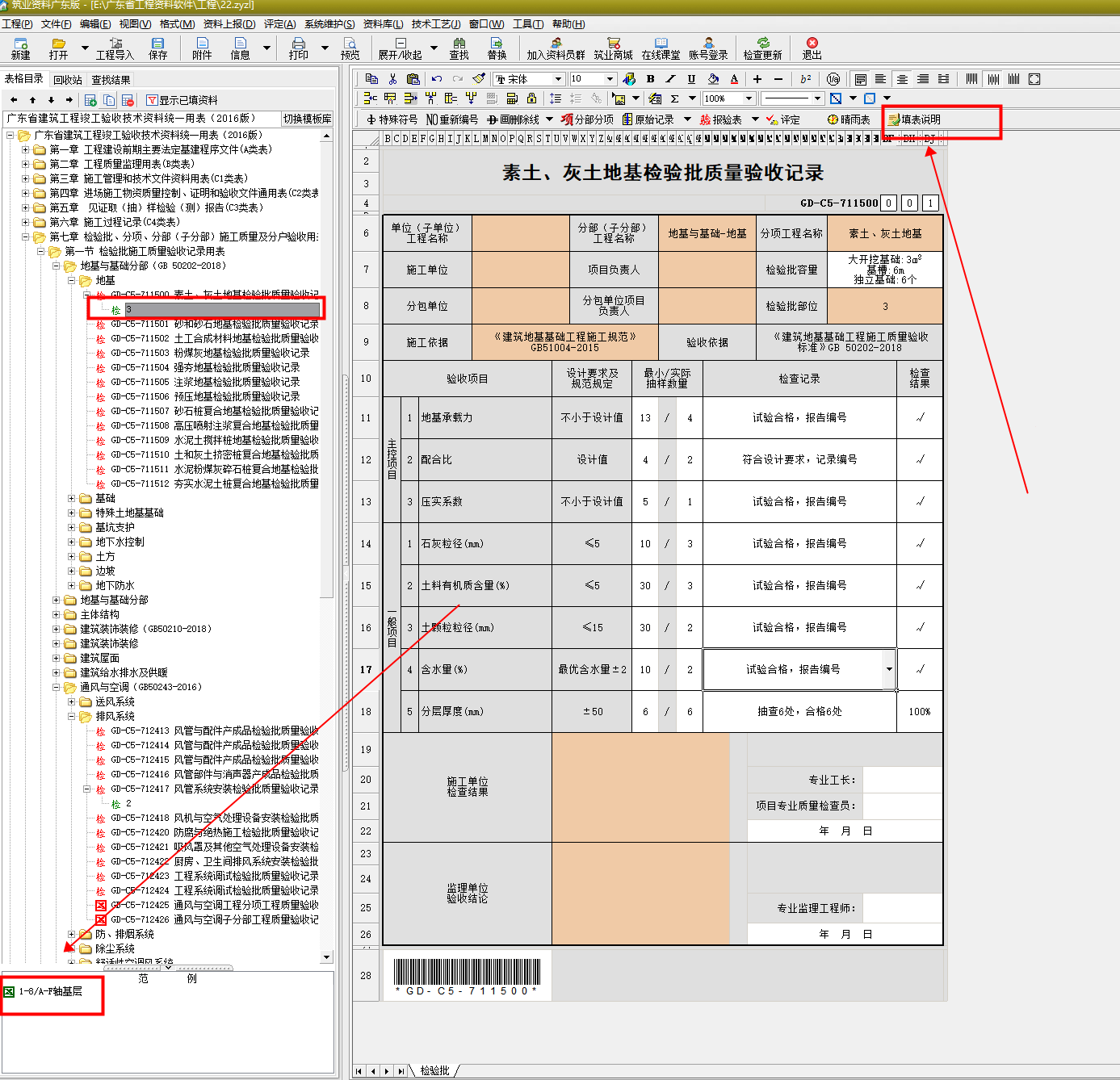Screen dimensions: 1120x1080
Task: Toggle 显示已填资料 filter
Action: pyautogui.click(x=182, y=100)
